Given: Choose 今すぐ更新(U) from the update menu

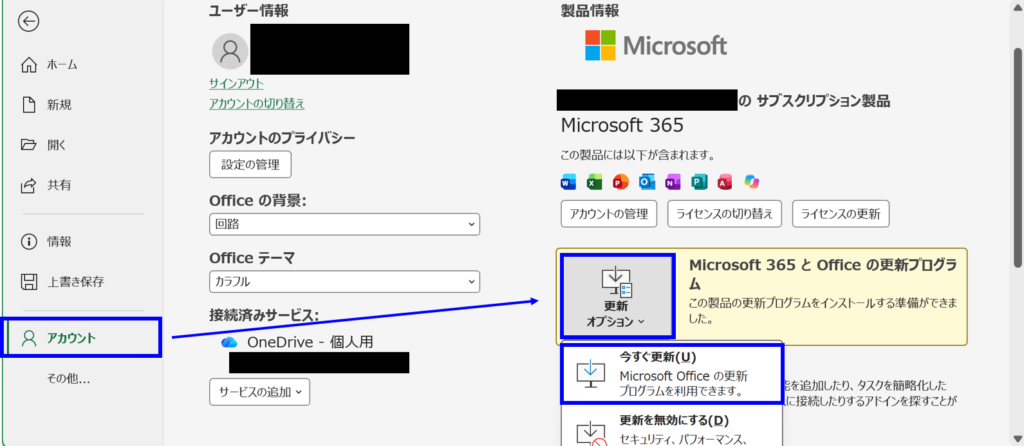Looking at the screenshot, I should [x=671, y=374].
